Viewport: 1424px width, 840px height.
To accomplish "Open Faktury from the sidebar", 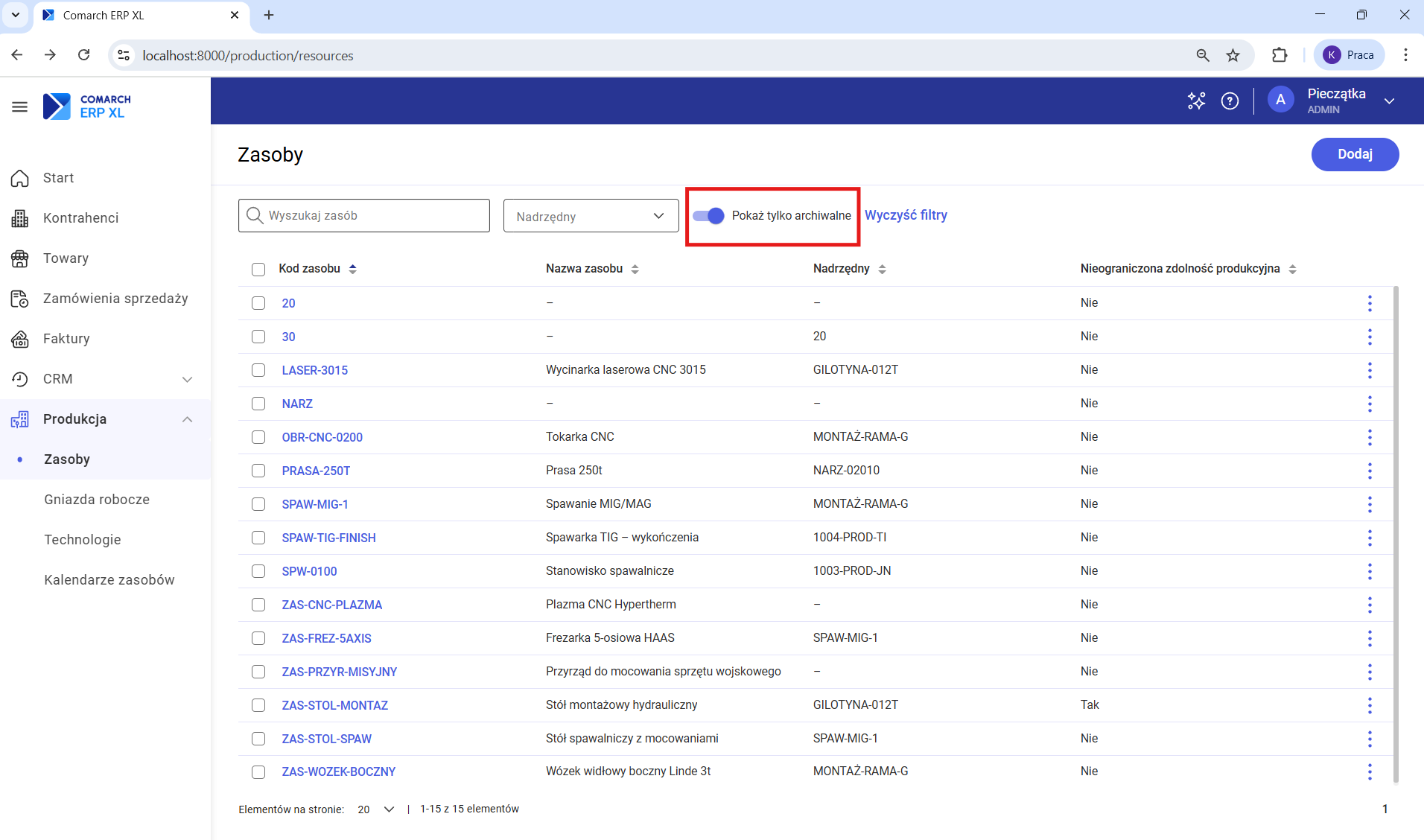I will 66,339.
